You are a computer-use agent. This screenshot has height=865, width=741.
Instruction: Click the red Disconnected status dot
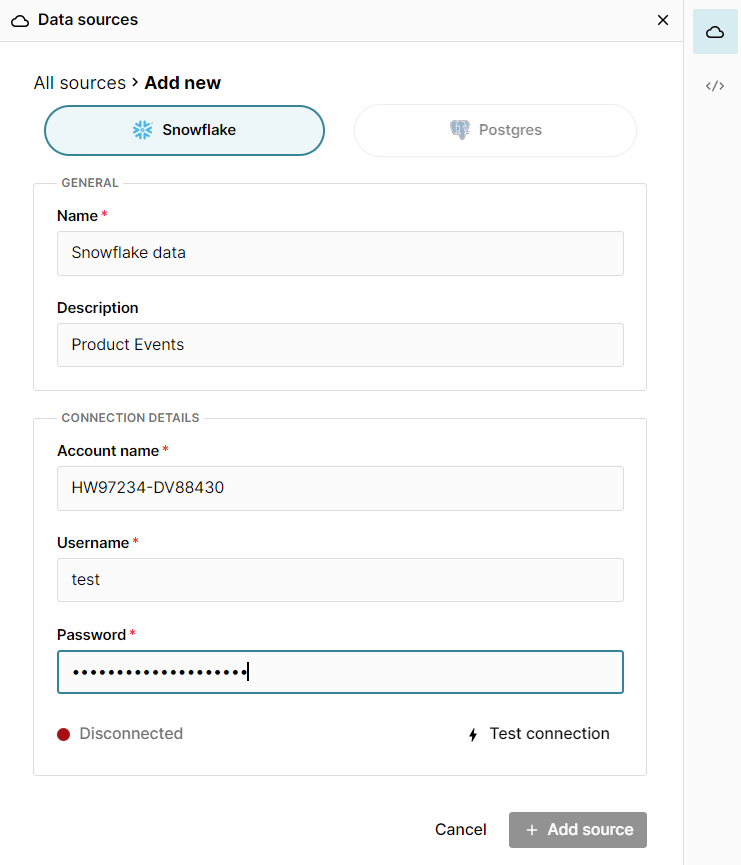[64, 734]
